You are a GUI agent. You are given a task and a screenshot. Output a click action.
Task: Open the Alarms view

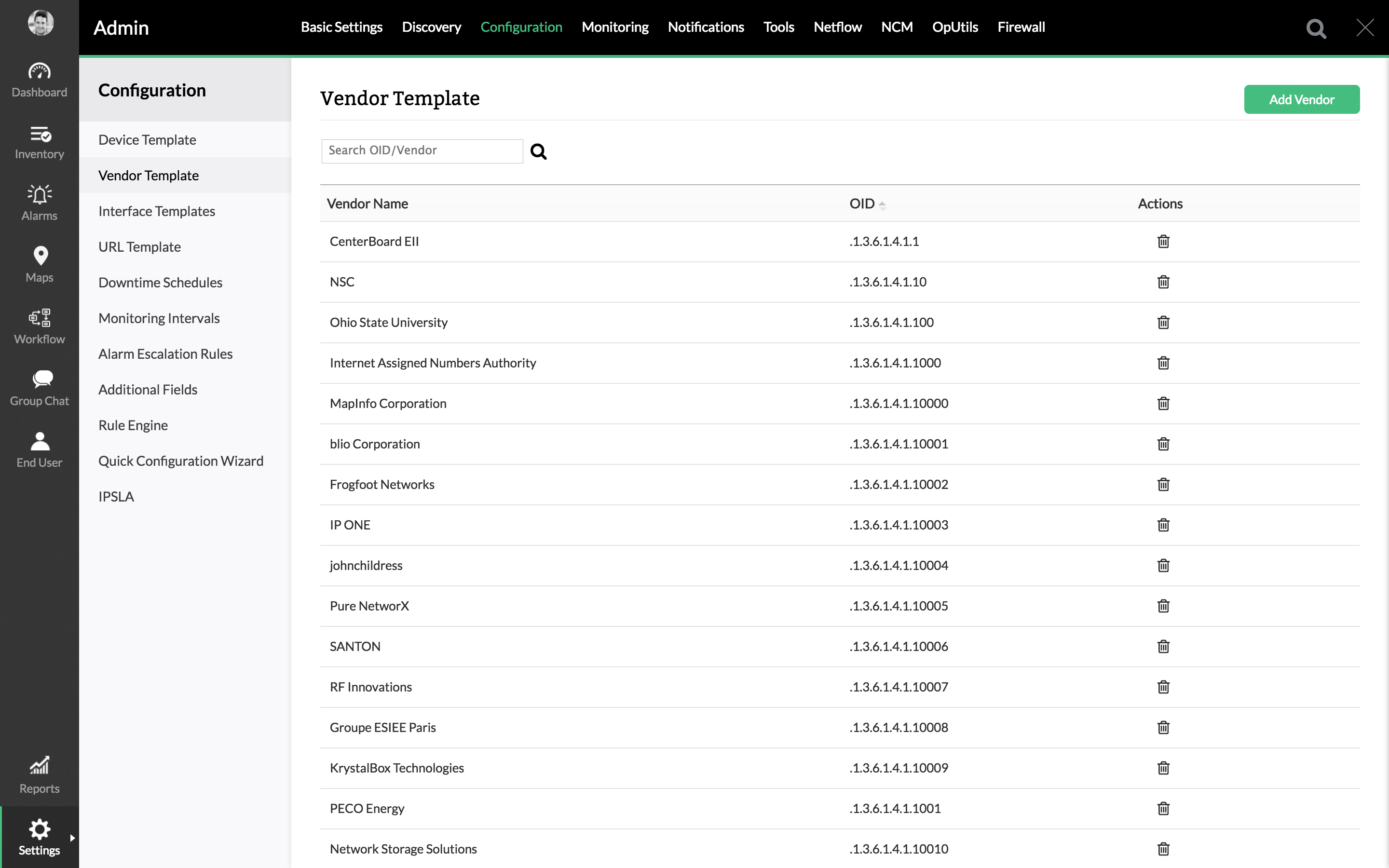[39, 203]
